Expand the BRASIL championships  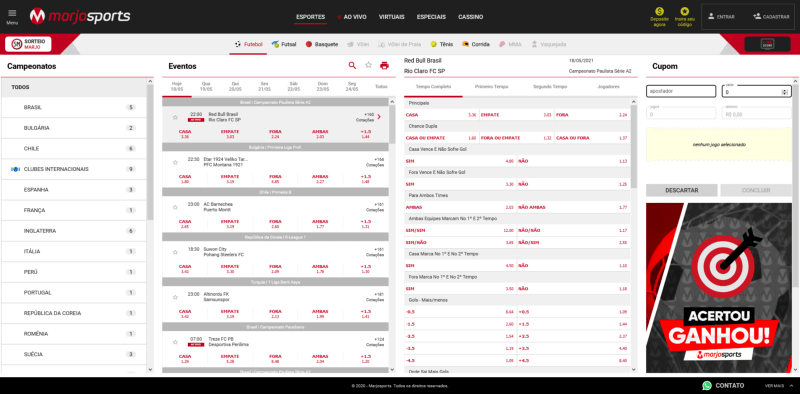[x=74, y=108]
